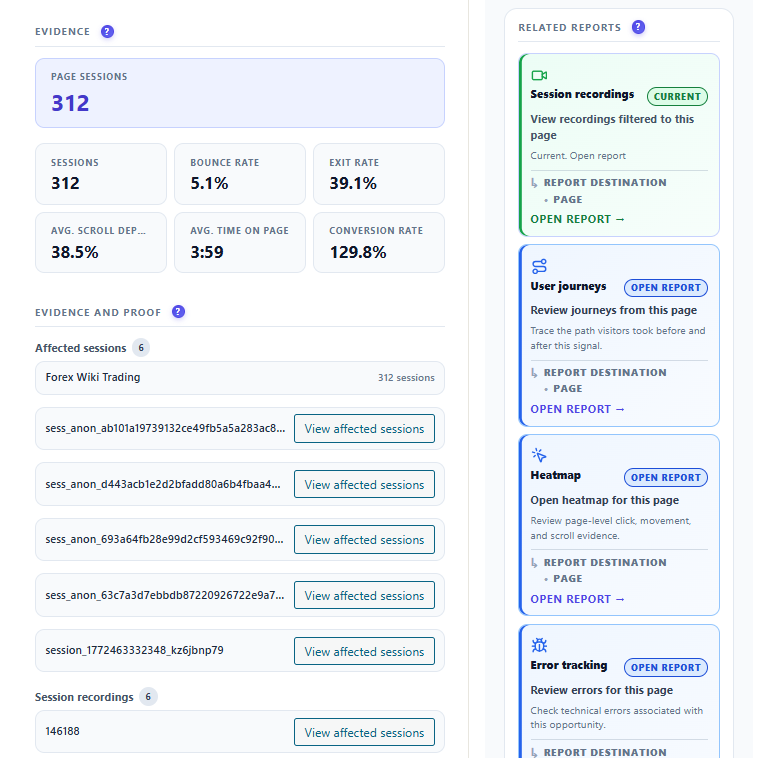Image resolution: width=772 pixels, height=758 pixels.
Task: View affected sessions for sess_anon_693a64fb28e9
Action: 364,539
